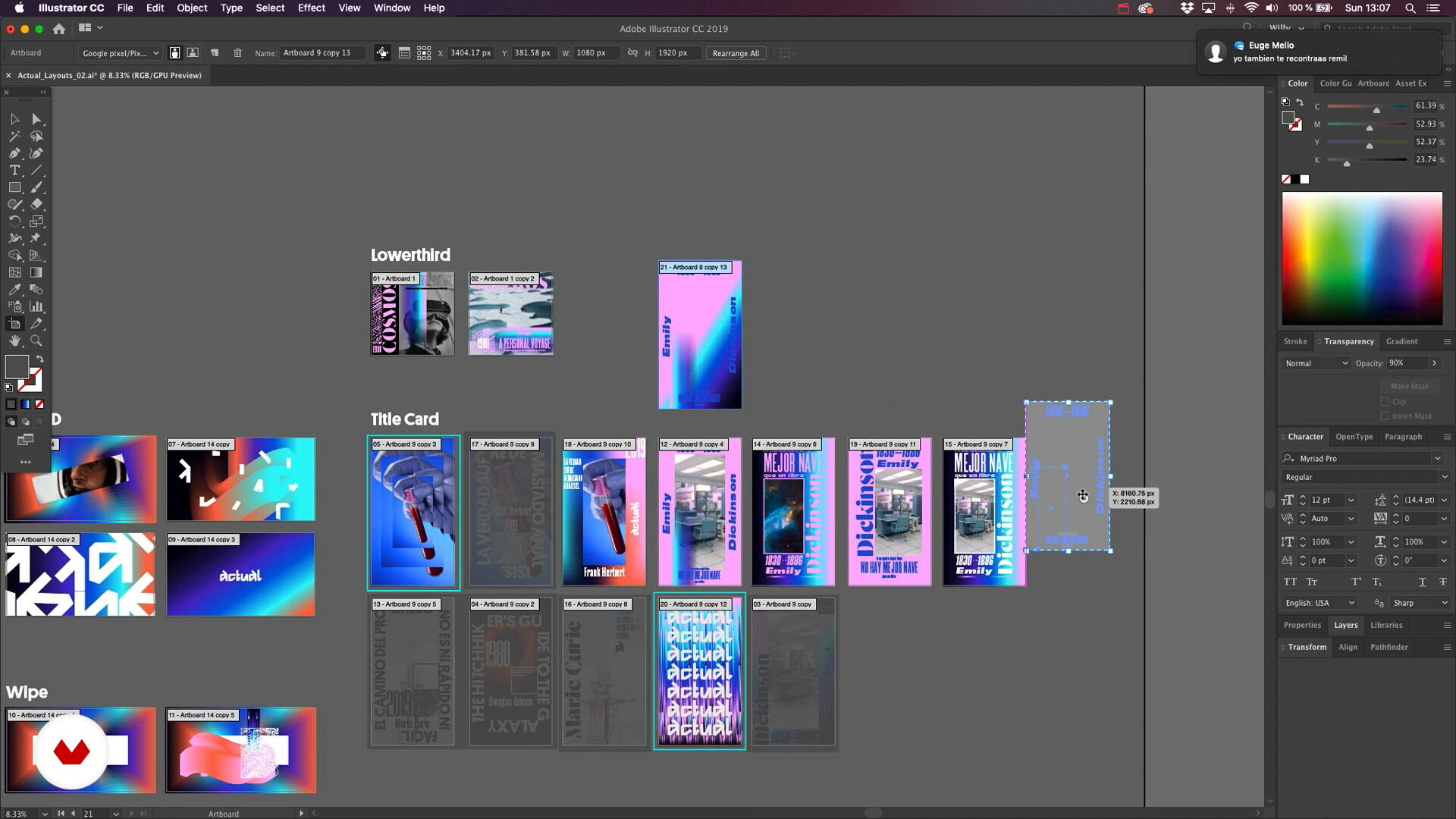Select the Rectangle tool
Screen dimensions: 1456x819
[14, 187]
